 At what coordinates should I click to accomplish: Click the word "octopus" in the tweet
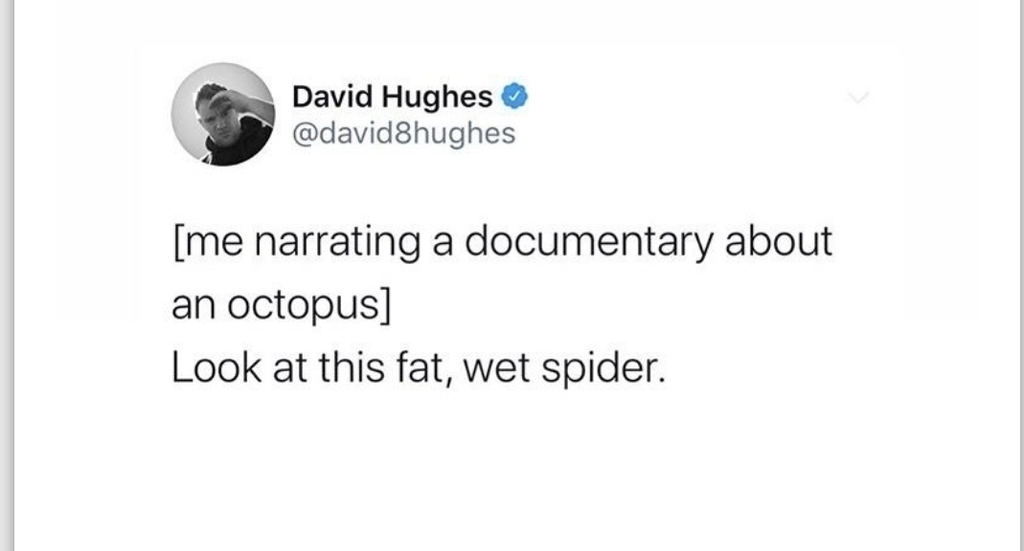pyautogui.click(x=303, y=306)
